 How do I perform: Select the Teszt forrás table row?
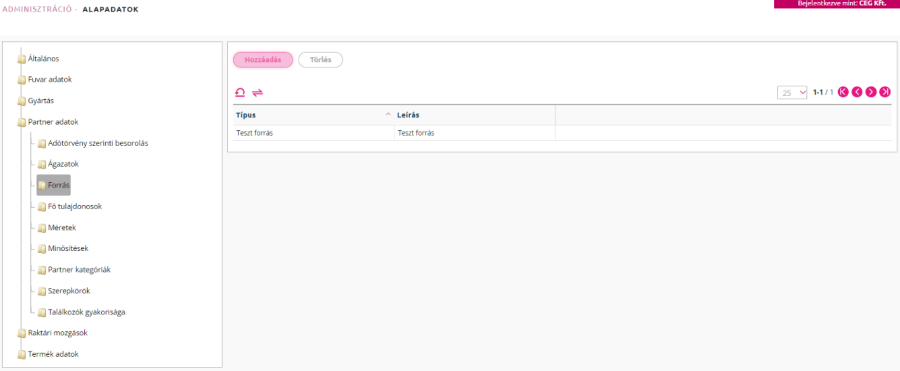point(562,133)
